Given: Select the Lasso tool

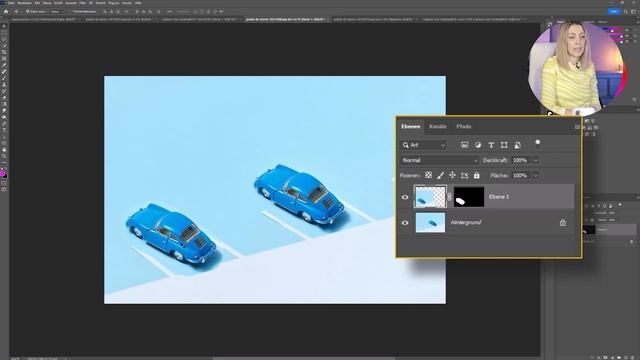Looking at the screenshot, I should pyautogui.click(x=4, y=39).
